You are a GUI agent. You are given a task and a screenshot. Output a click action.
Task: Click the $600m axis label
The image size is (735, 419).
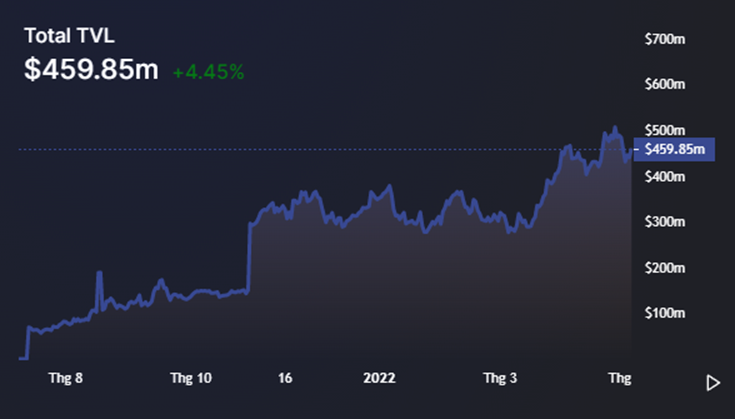tap(665, 84)
